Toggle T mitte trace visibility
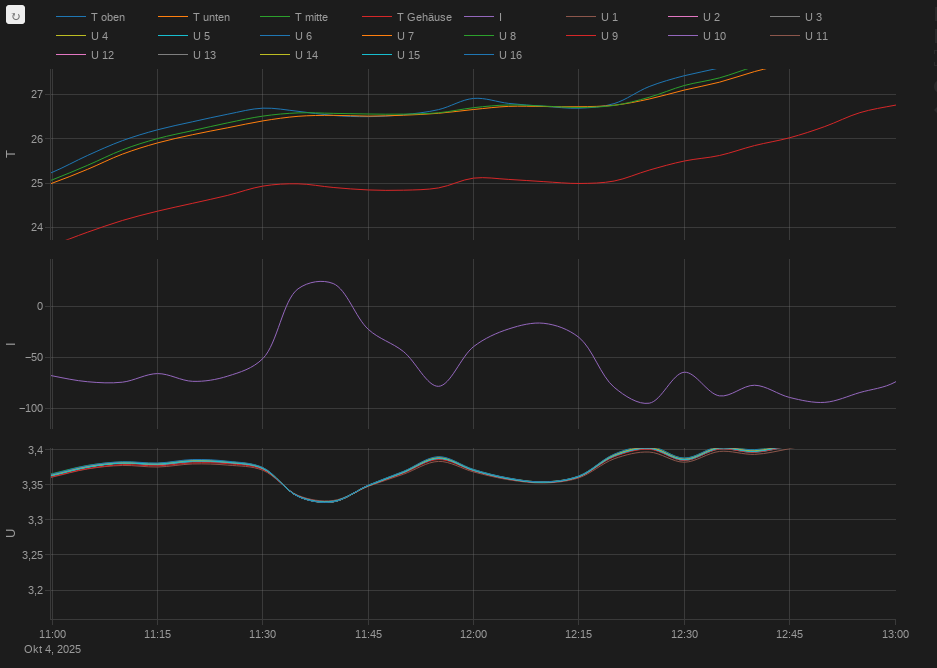 pos(311,18)
